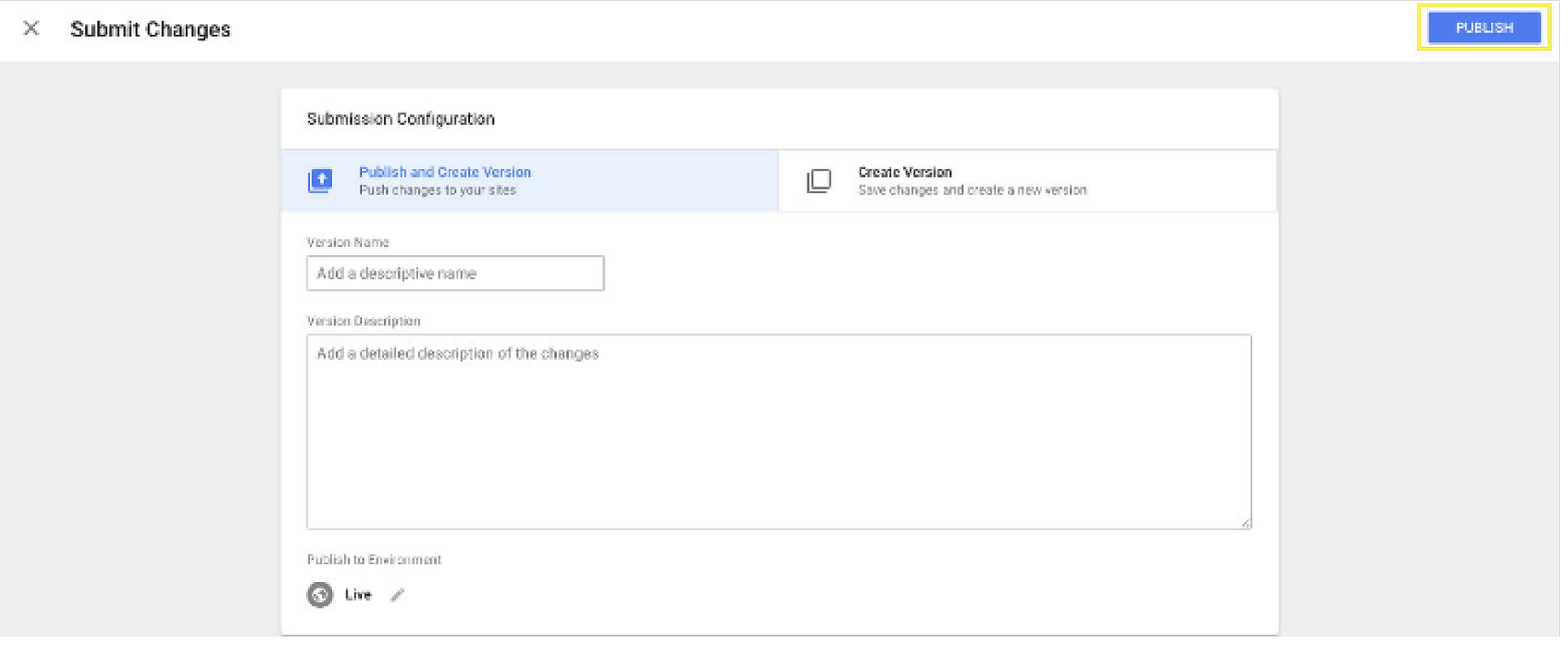Image resolution: width=1568 pixels, height=656 pixels.
Task: Edit the publish environment with the pencil icon
Action: [x=397, y=595]
